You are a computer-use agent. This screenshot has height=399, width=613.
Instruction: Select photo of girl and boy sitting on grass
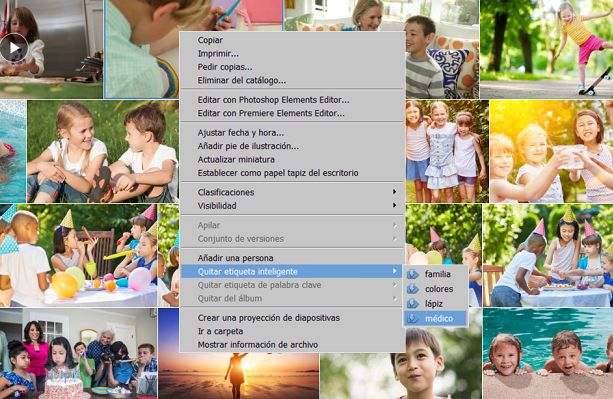pyautogui.click(x=103, y=151)
